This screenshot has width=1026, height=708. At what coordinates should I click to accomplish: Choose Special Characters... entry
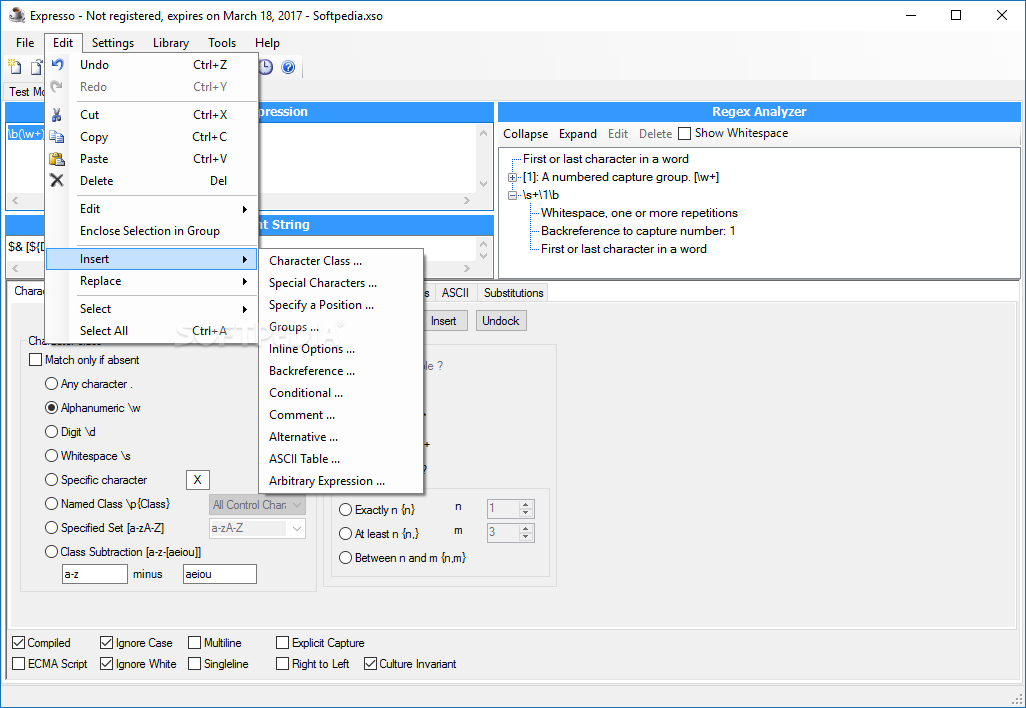(341, 283)
